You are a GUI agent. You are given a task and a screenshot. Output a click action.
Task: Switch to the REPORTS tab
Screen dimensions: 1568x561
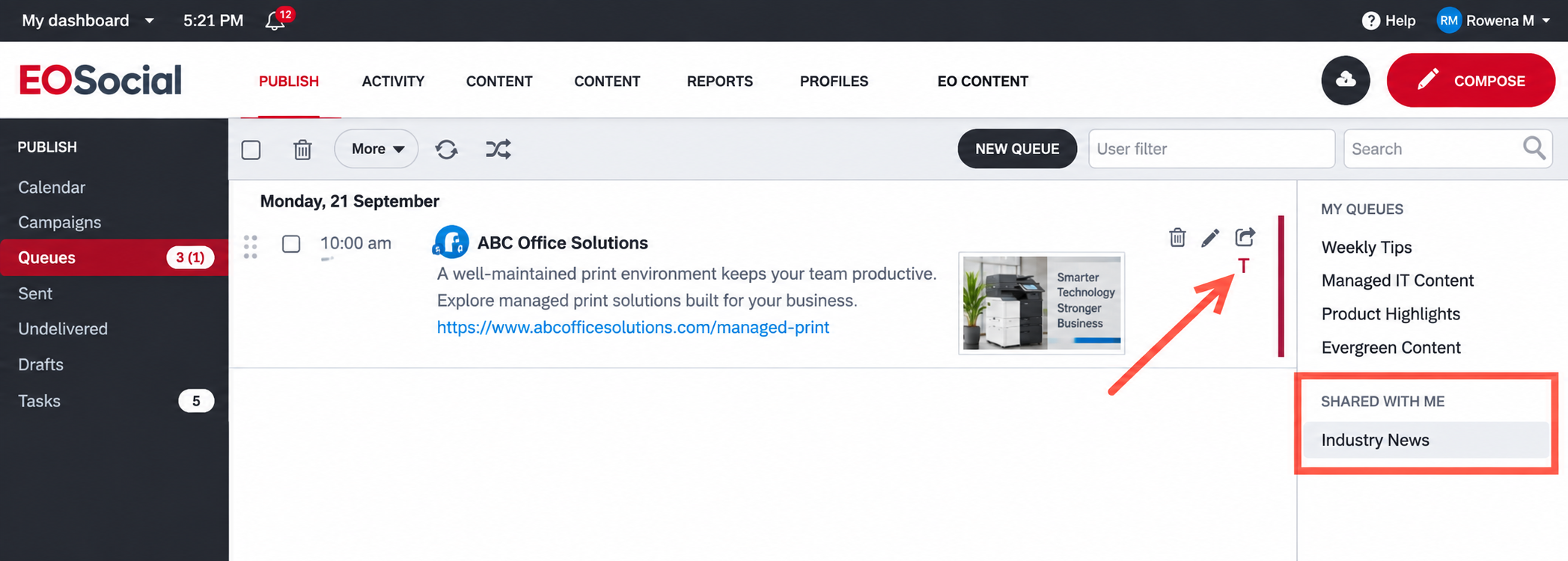coord(720,81)
